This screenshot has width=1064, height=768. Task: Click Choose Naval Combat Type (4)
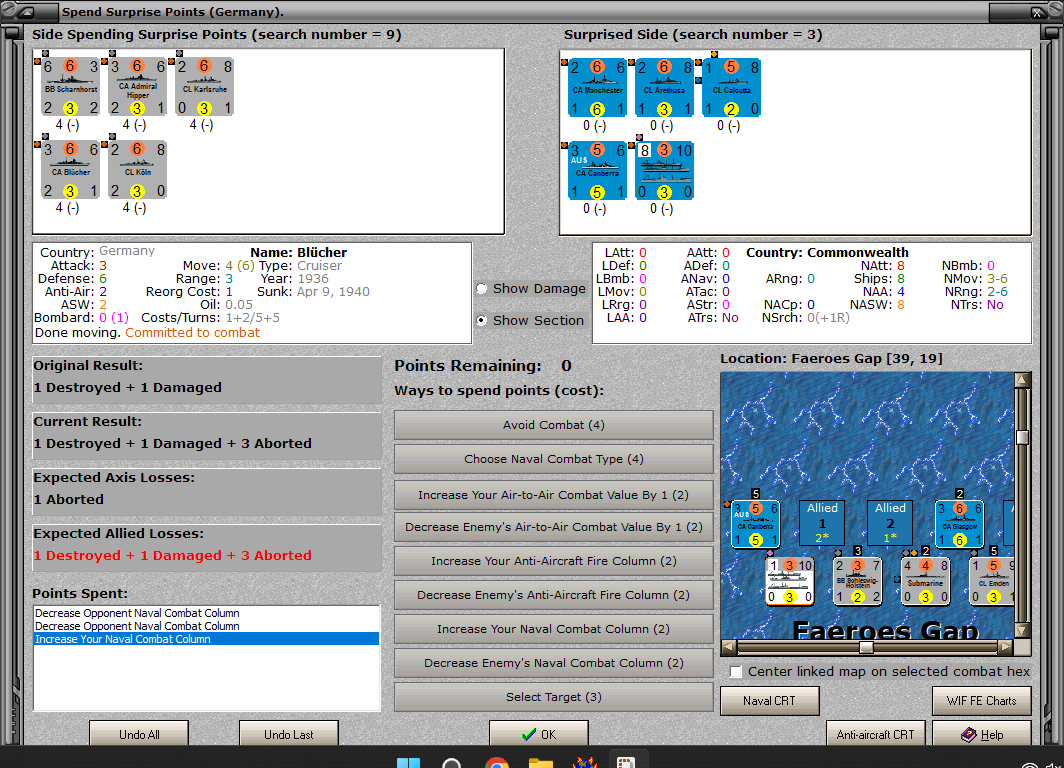coord(554,459)
